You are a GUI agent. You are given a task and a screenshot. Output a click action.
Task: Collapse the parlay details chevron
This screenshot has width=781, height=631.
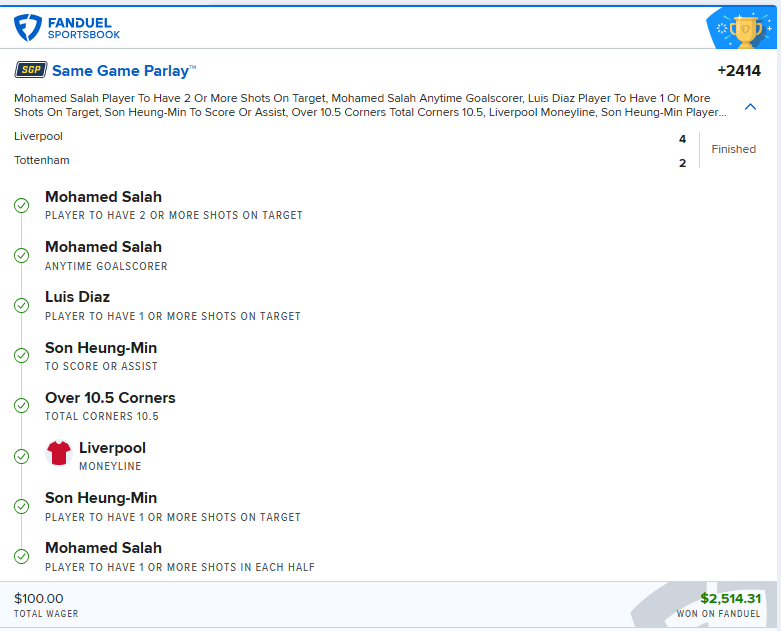click(x=750, y=107)
